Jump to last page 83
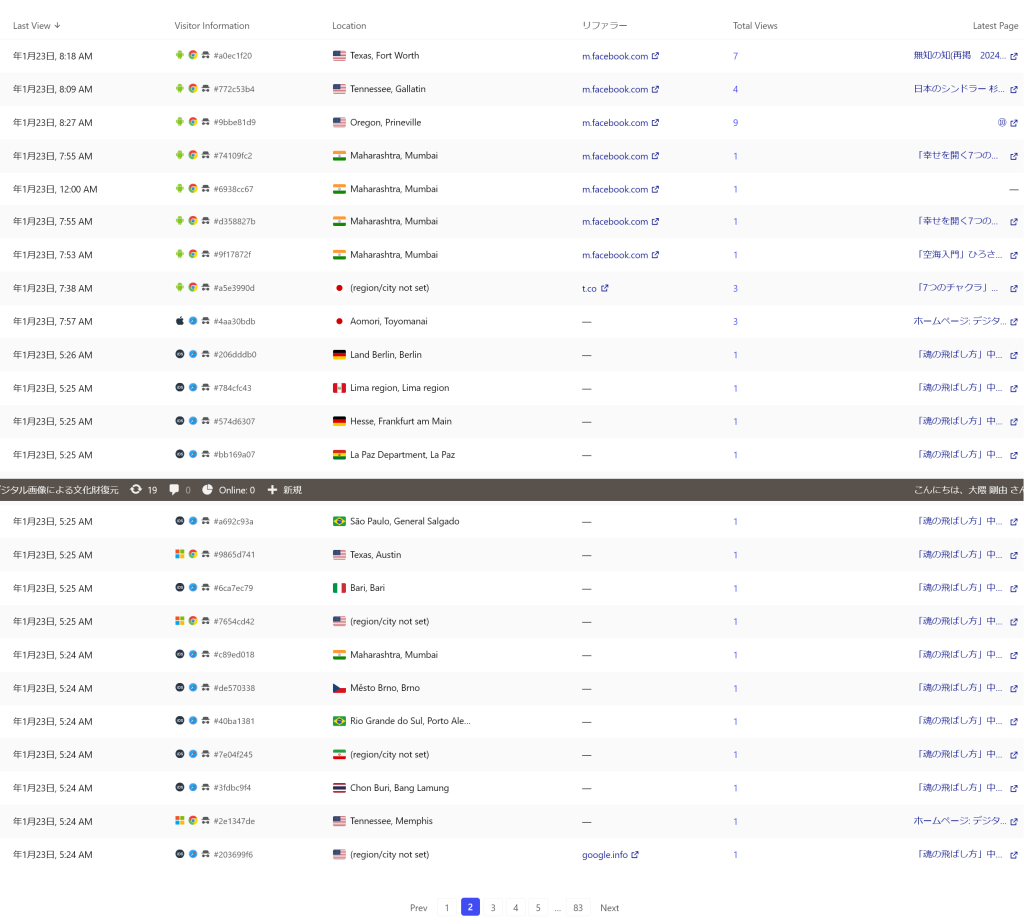The height and width of the screenshot is (922, 1024). point(578,908)
